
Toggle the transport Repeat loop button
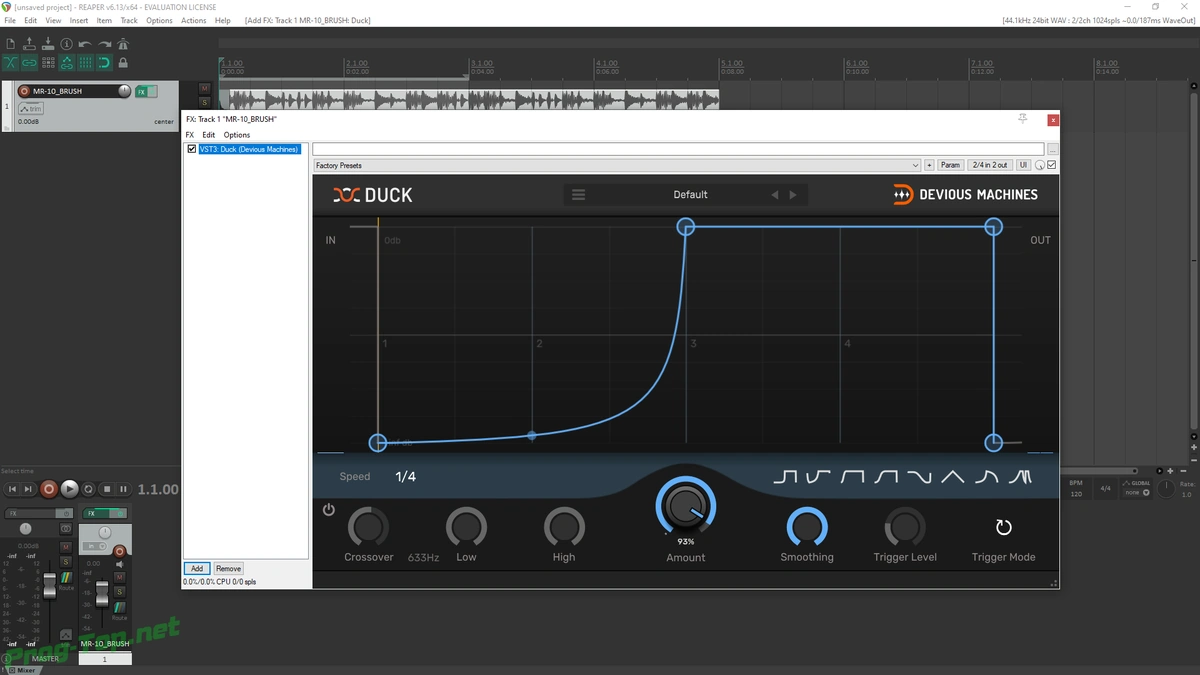[x=89, y=489]
